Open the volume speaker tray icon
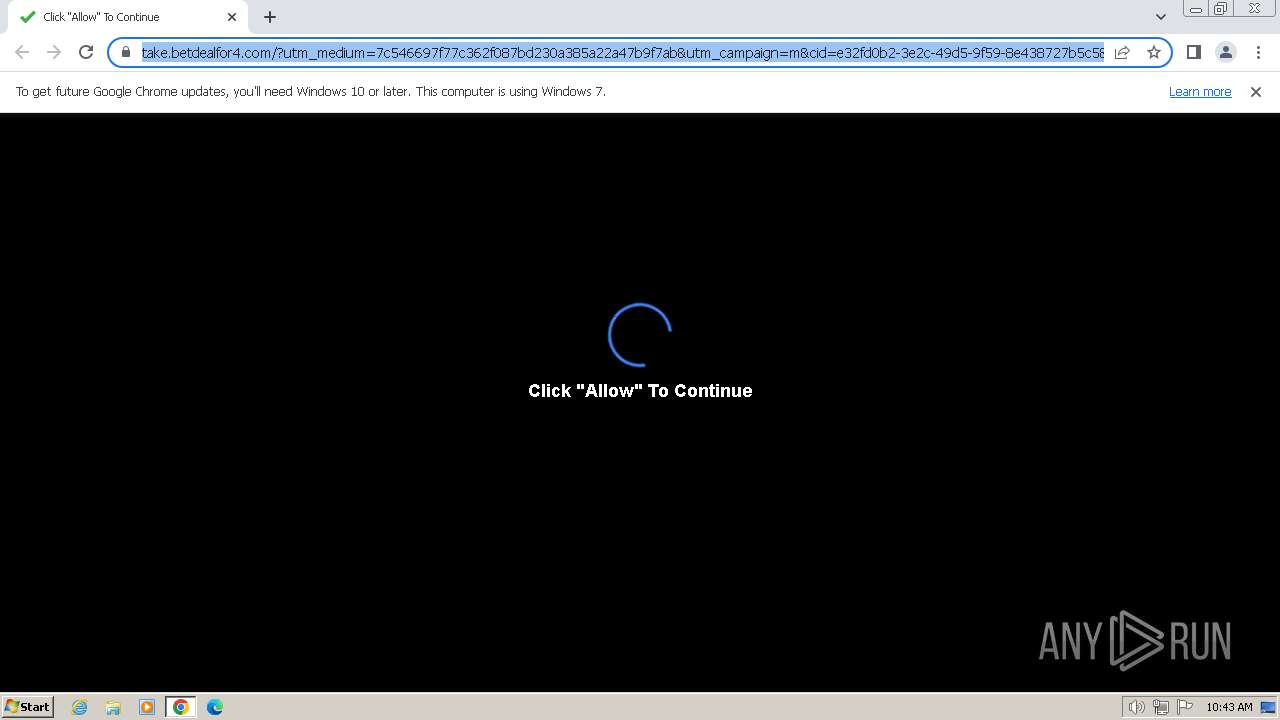Image resolution: width=1280 pixels, height=720 pixels. (x=1137, y=707)
